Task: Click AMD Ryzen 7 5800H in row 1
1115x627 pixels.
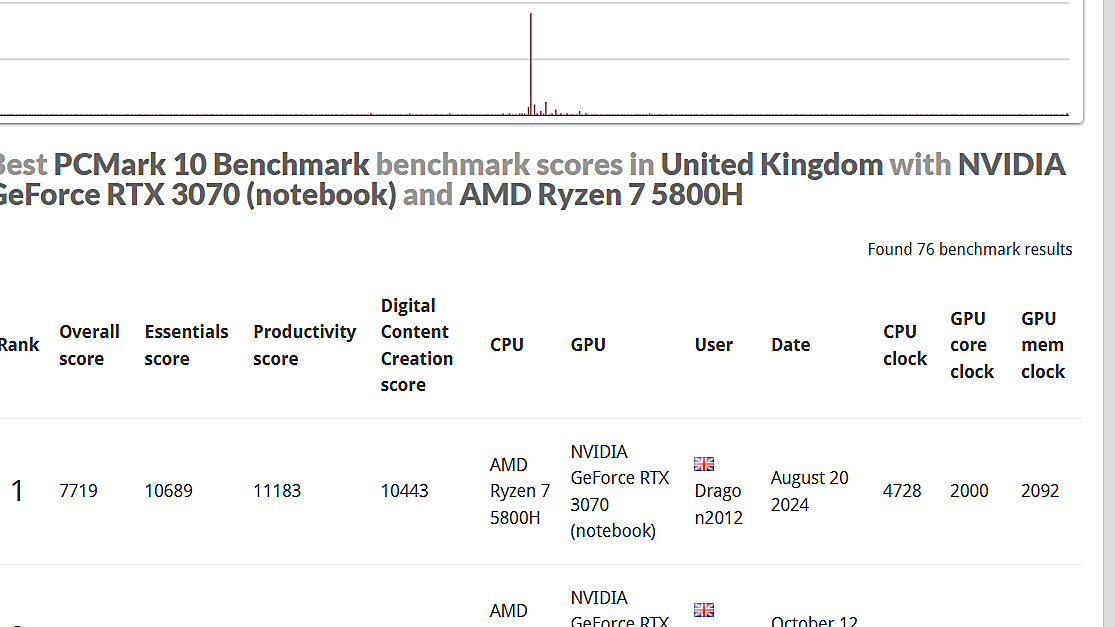Action: click(x=520, y=491)
